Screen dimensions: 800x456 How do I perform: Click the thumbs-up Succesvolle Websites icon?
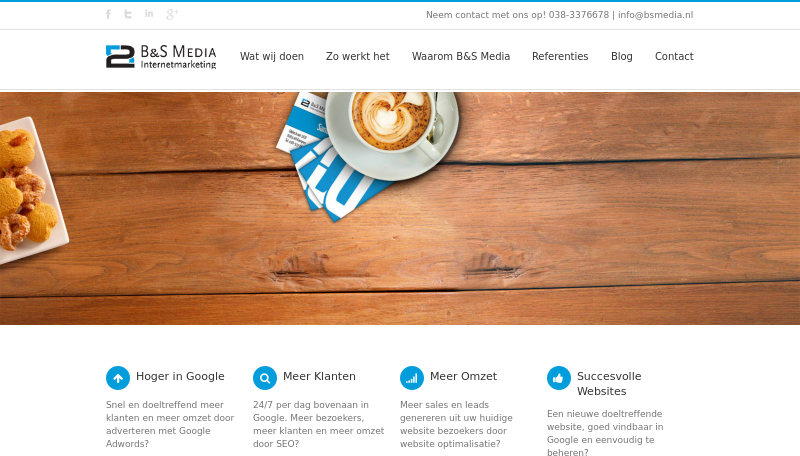pyautogui.click(x=559, y=378)
